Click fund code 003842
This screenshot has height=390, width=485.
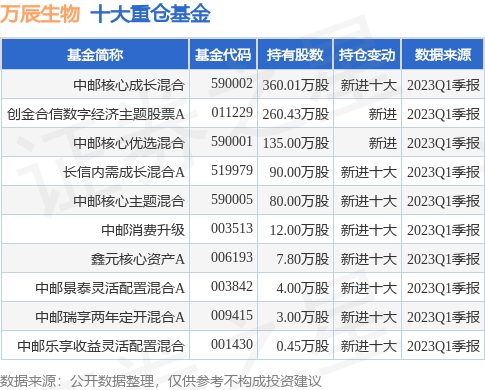point(232,286)
